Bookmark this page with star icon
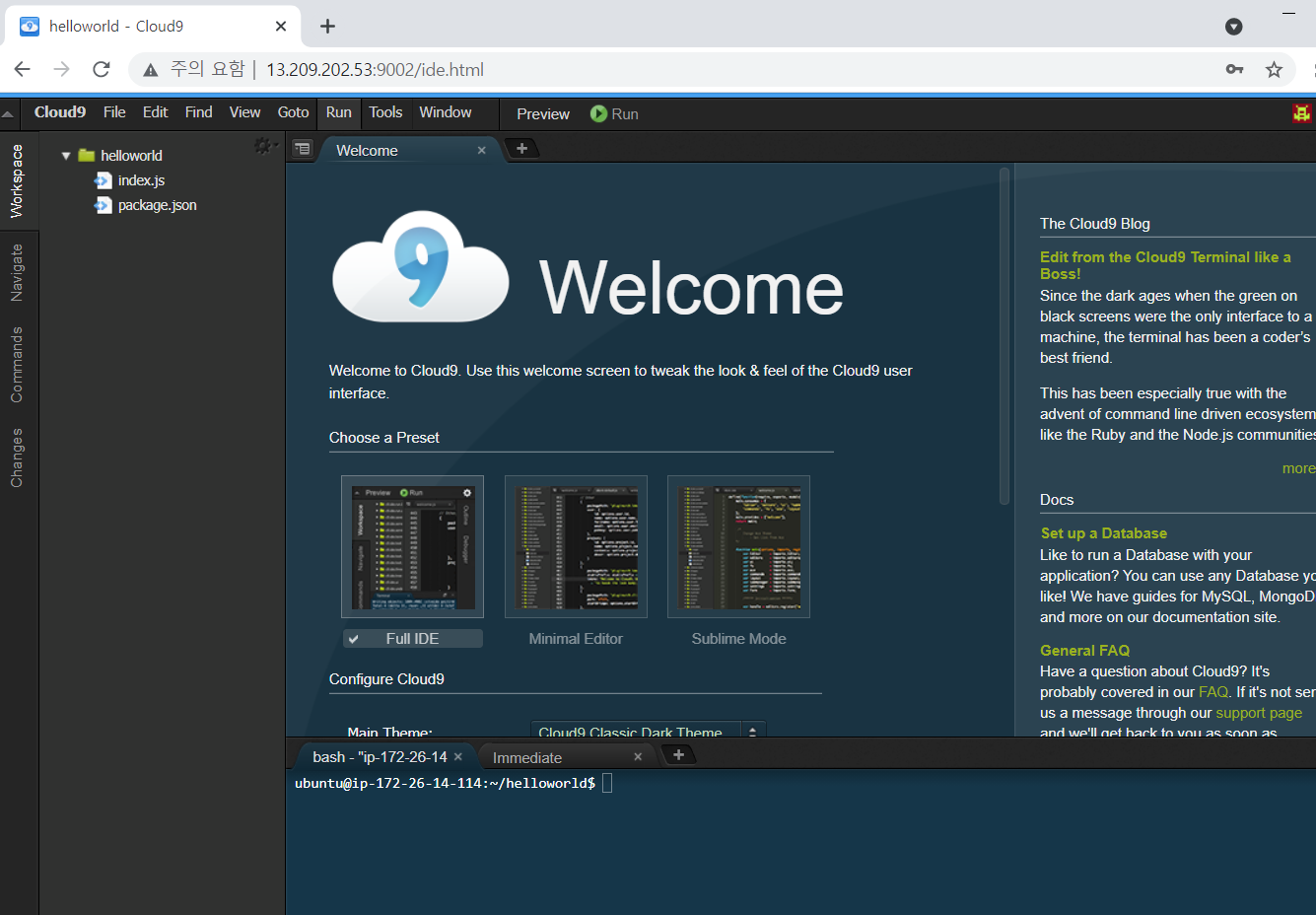The width and height of the screenshot is (1316, 915). tap(1274, 69)
